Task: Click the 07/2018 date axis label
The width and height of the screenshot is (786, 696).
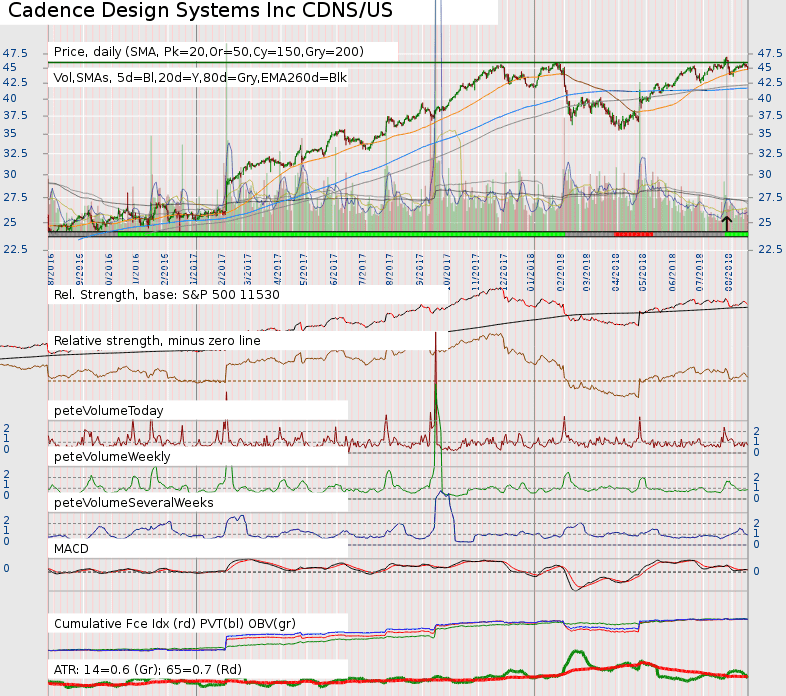Action: pyautogui.click(x=700, y=272)
